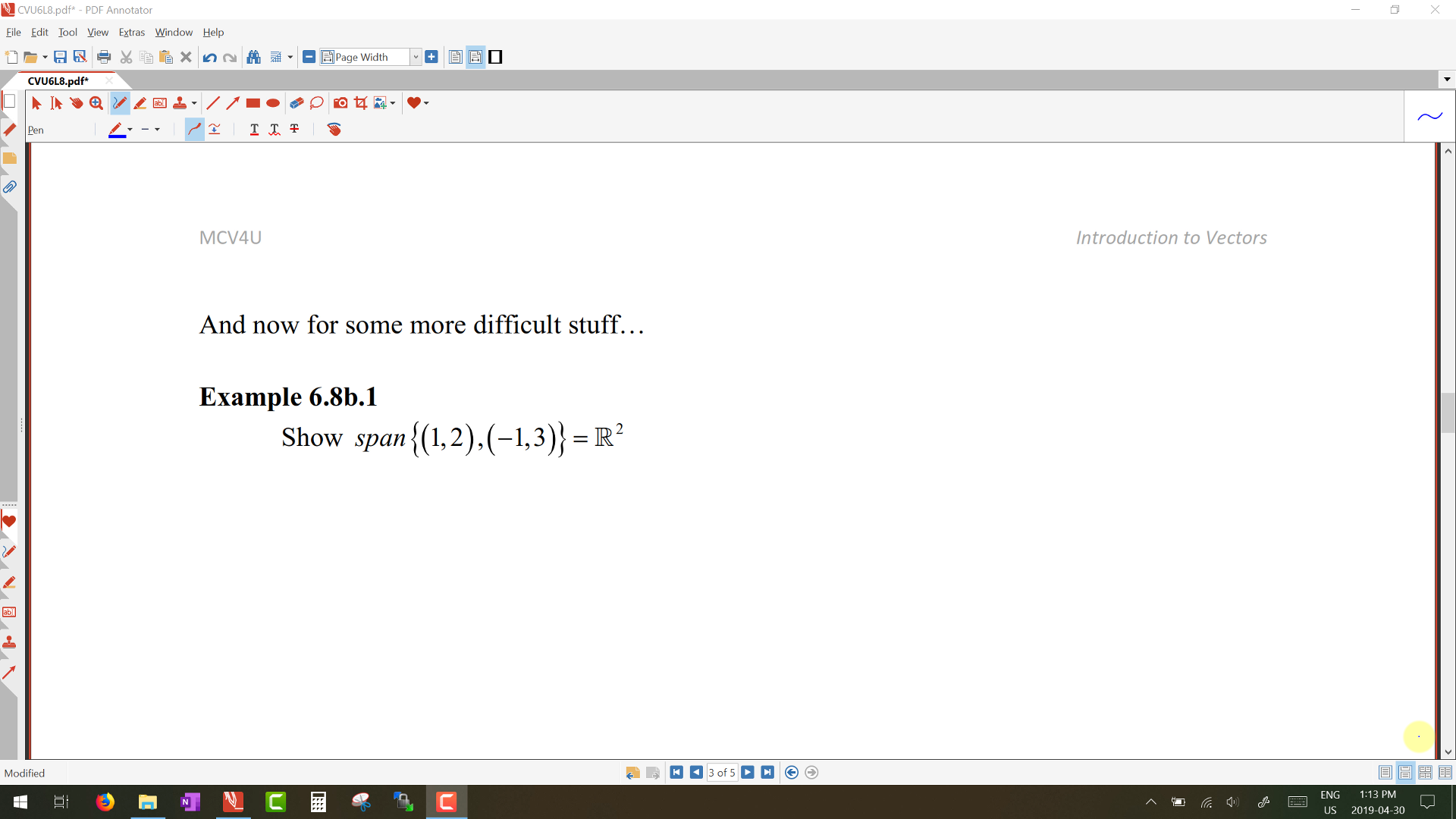Screen dimensions: 1456x819
Task: Open the Page Width zoom dropdown
Action: click(x=416, y=57)
